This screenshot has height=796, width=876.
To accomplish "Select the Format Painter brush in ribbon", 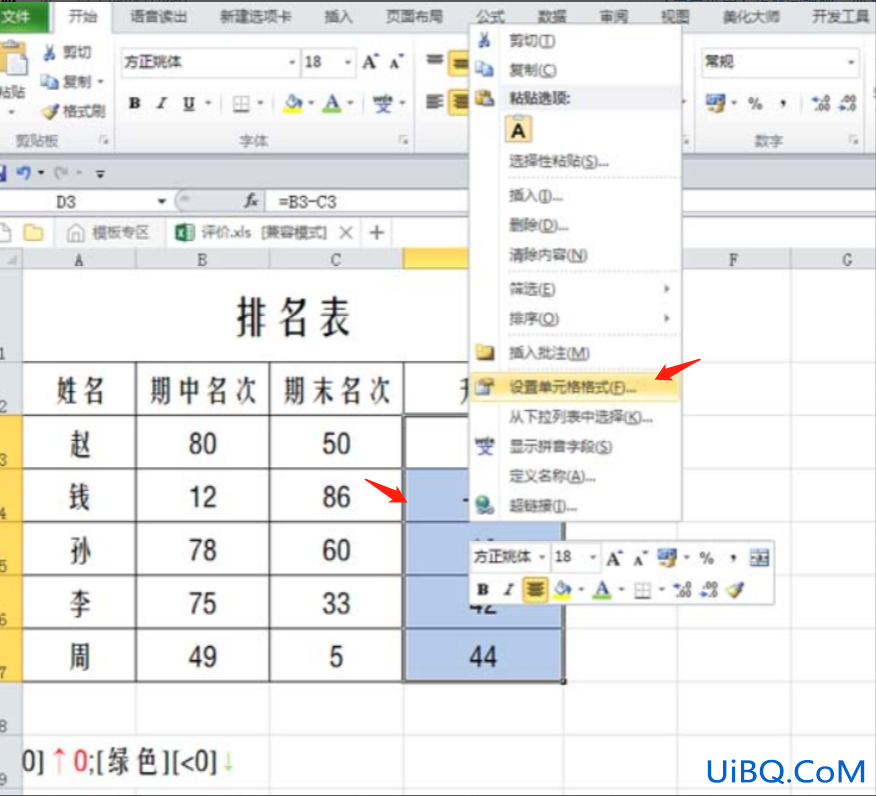I will click(x=50, y=112).
